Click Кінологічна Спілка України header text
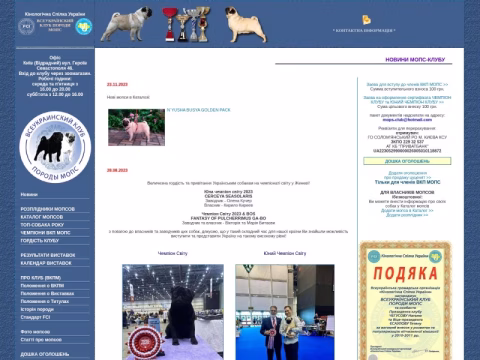 pyautogui.click(x=55, y=14)
